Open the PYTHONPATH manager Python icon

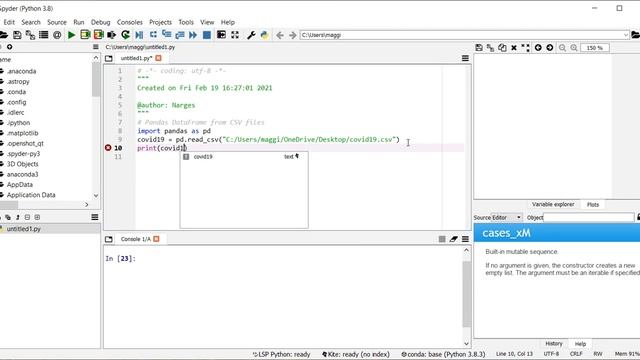pyautogui.click(x=264, y=35)
